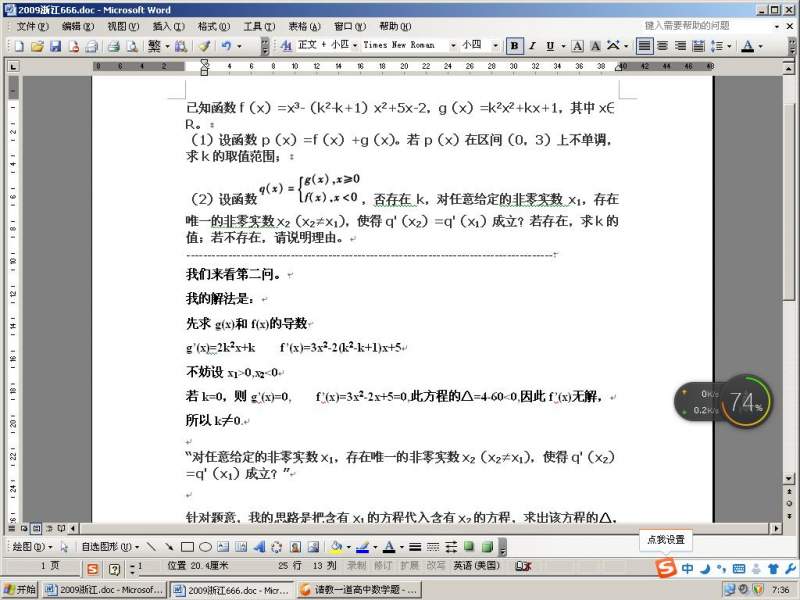Select the Oval drawing tool
This screenshot has height=600, width=800.
click(205, 547)
